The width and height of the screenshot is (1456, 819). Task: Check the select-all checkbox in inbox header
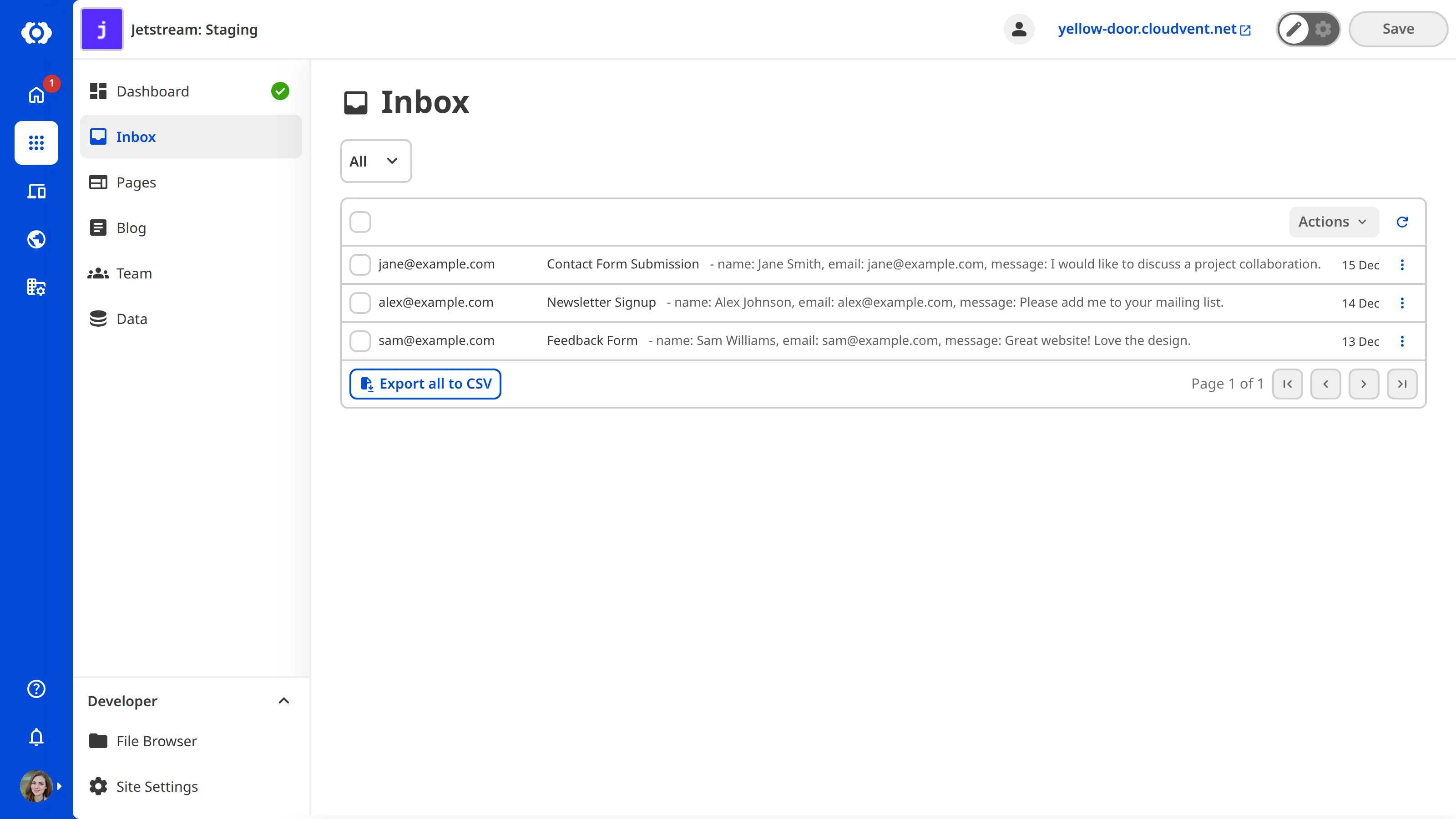pos(360,222)
